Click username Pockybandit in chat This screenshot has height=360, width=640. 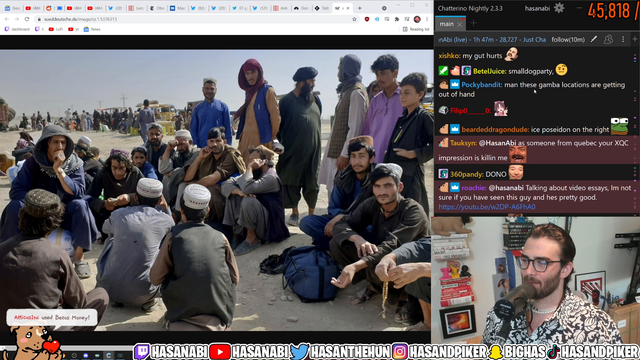point(482,85)
